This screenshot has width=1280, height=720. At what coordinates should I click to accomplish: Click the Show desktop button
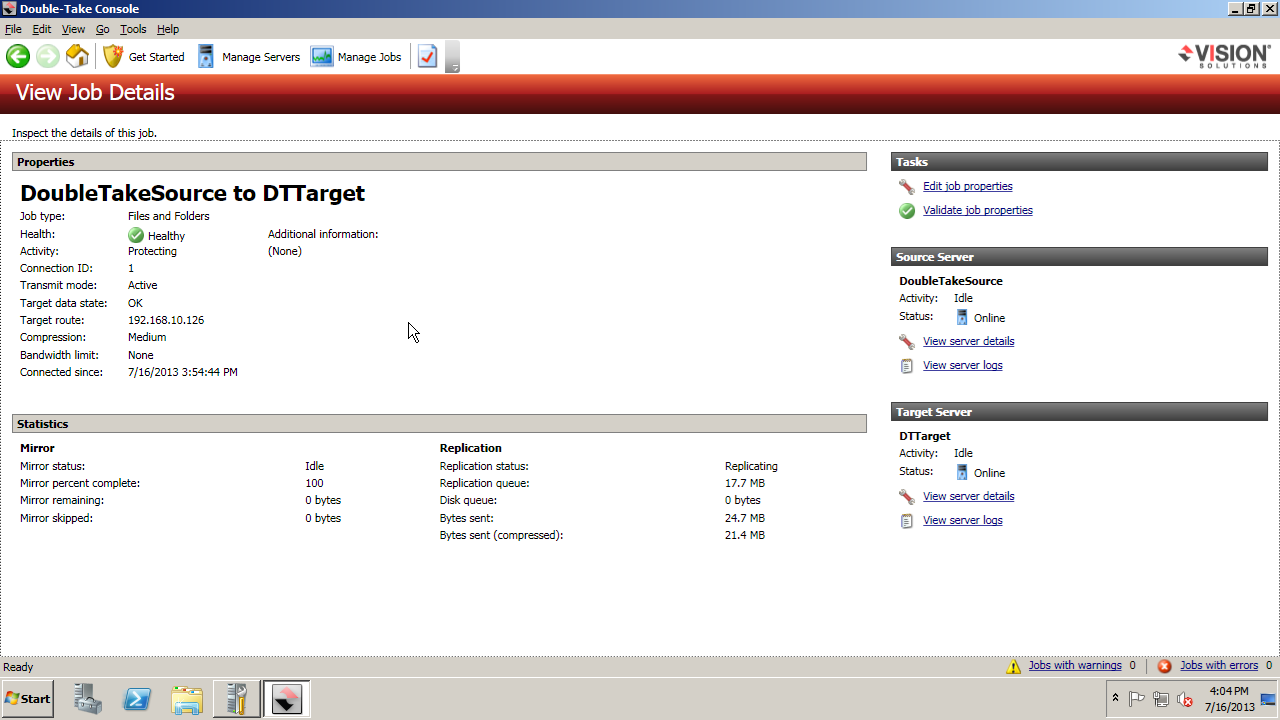pyautogui.click(x=1269, y=699)
